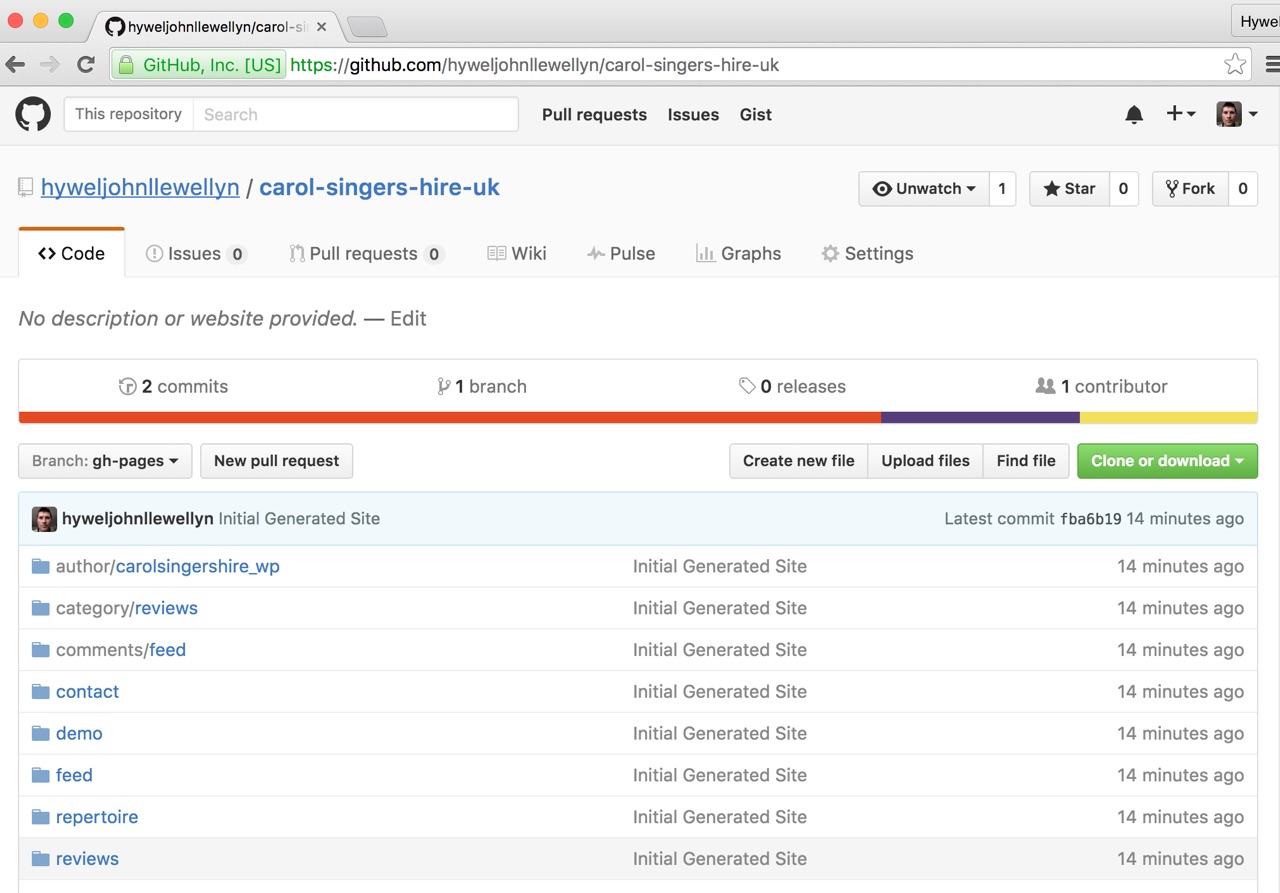Focus the repository search field

(355, 114)
